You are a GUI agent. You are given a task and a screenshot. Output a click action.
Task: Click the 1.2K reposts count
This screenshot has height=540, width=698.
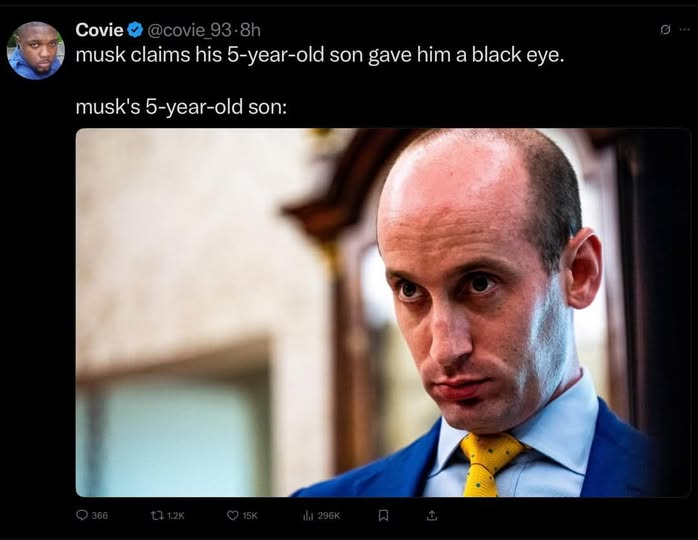pyautogui.click(x=176, y=516)
